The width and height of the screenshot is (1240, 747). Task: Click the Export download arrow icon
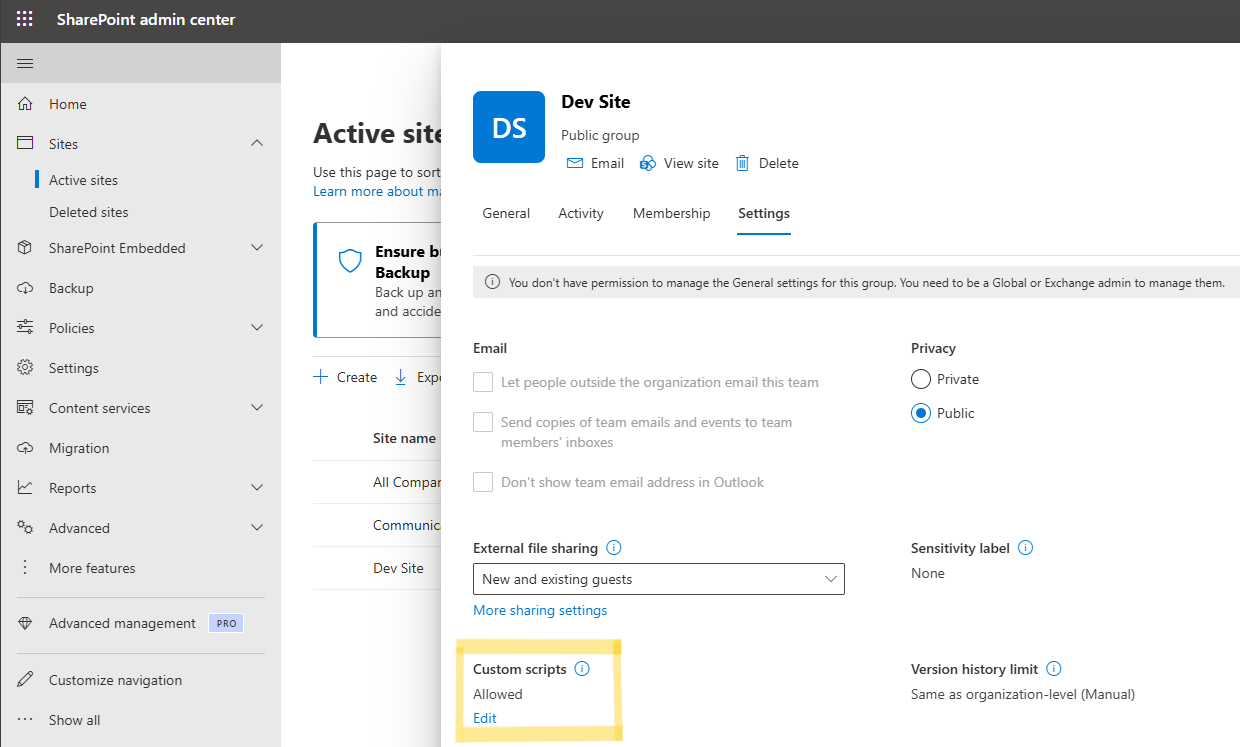coord(401,377)
